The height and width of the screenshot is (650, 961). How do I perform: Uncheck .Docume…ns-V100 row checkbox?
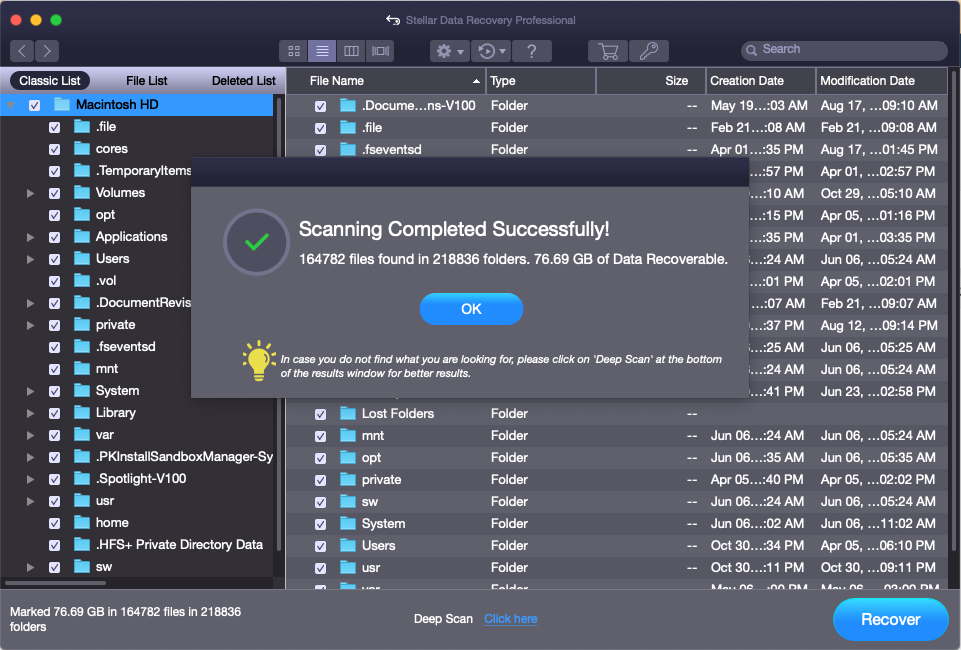click(x=321, y=106)
